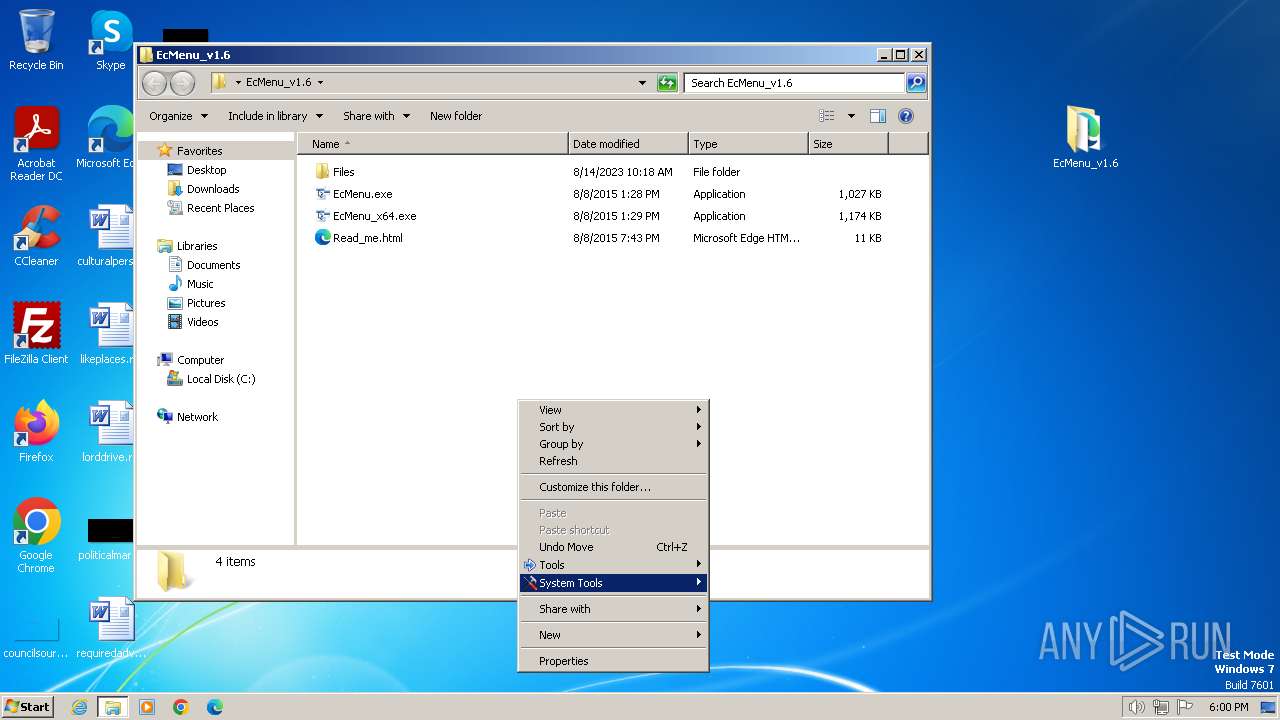1280x720 pixels.
Task: Expand the EcMenu_v1.6 breadcrumb arrow
Action: [320, 83]
